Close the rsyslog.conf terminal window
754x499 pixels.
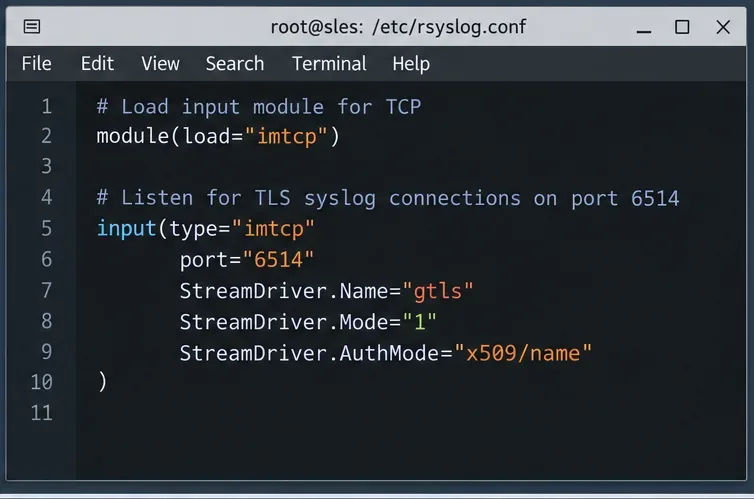723,27
